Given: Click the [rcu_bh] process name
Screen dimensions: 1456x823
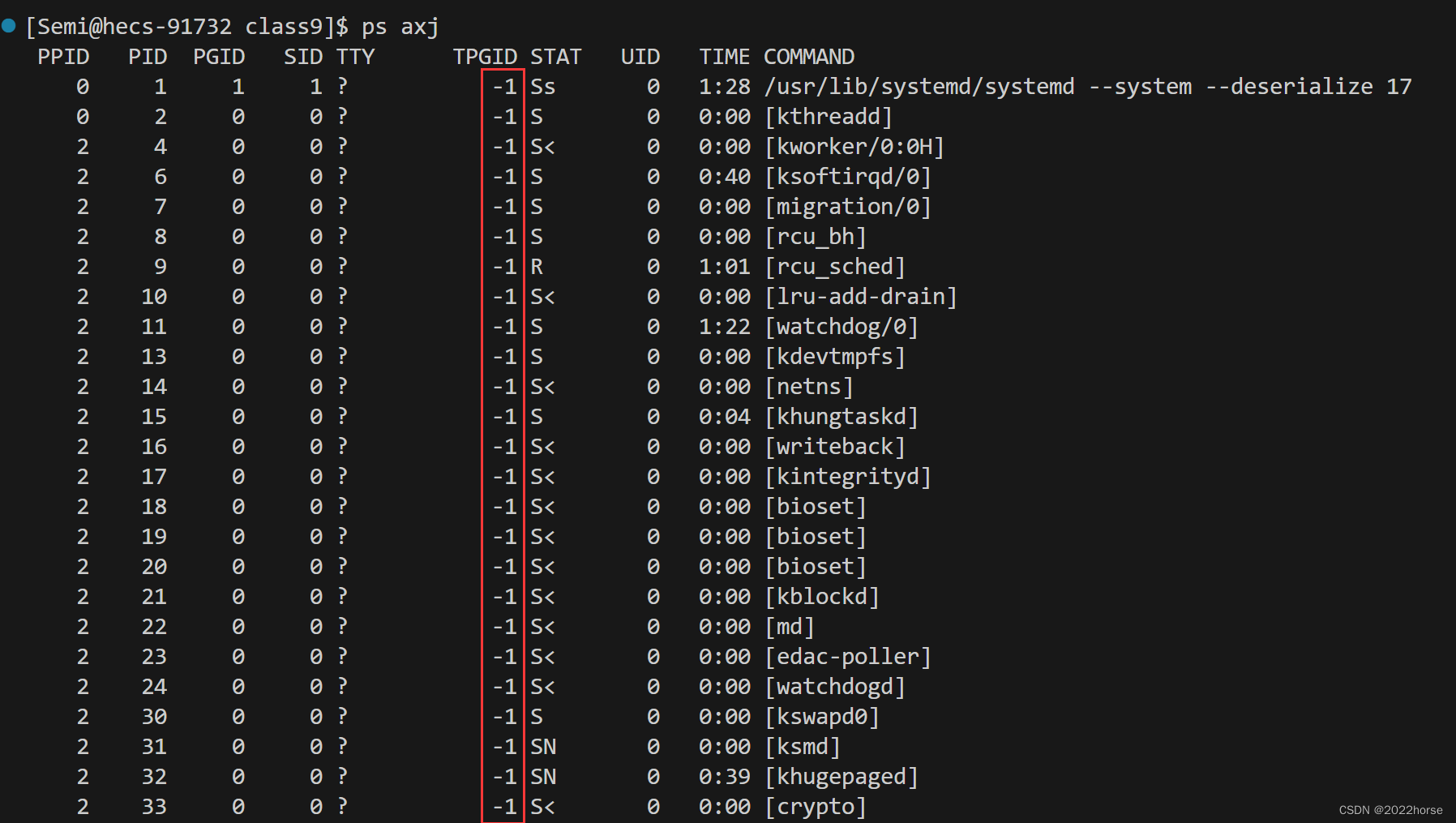Looking at the screenshot, I should [x=816, y=237].
